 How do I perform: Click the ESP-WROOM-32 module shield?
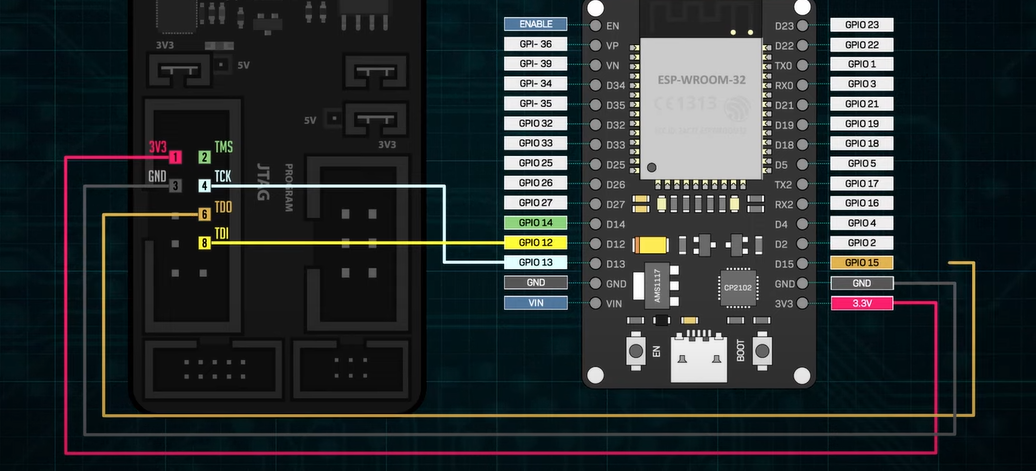(701, 107)
